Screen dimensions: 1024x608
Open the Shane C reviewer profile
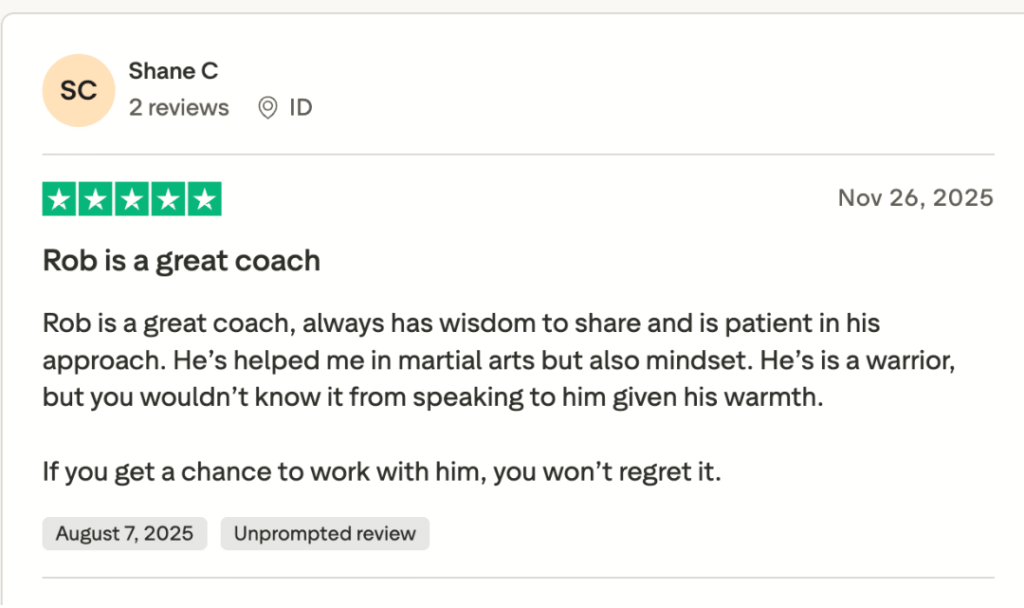pyautogui.click(x=173, y=71)
